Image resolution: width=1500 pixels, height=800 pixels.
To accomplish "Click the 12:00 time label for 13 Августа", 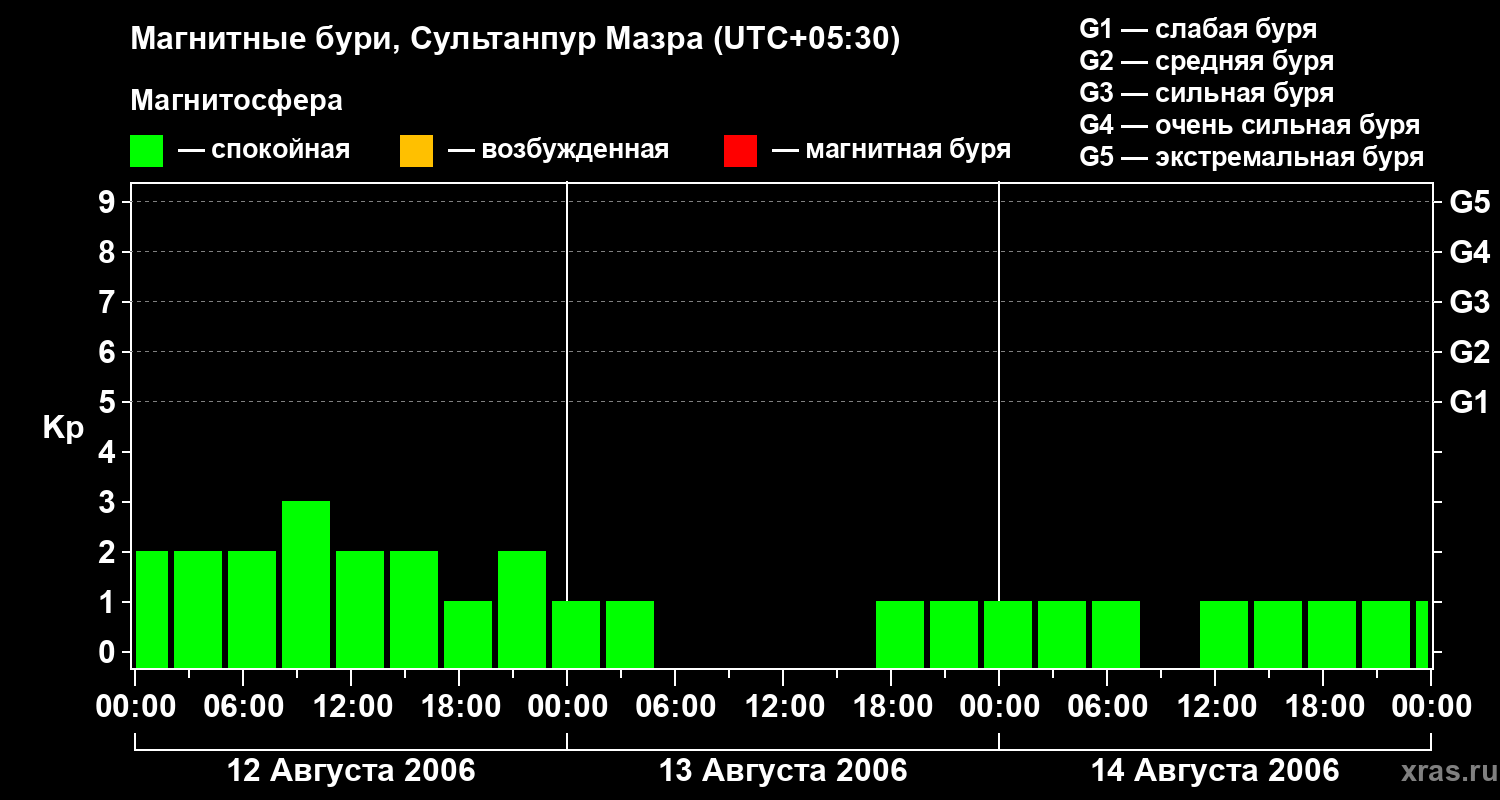I will pos(784,707).
